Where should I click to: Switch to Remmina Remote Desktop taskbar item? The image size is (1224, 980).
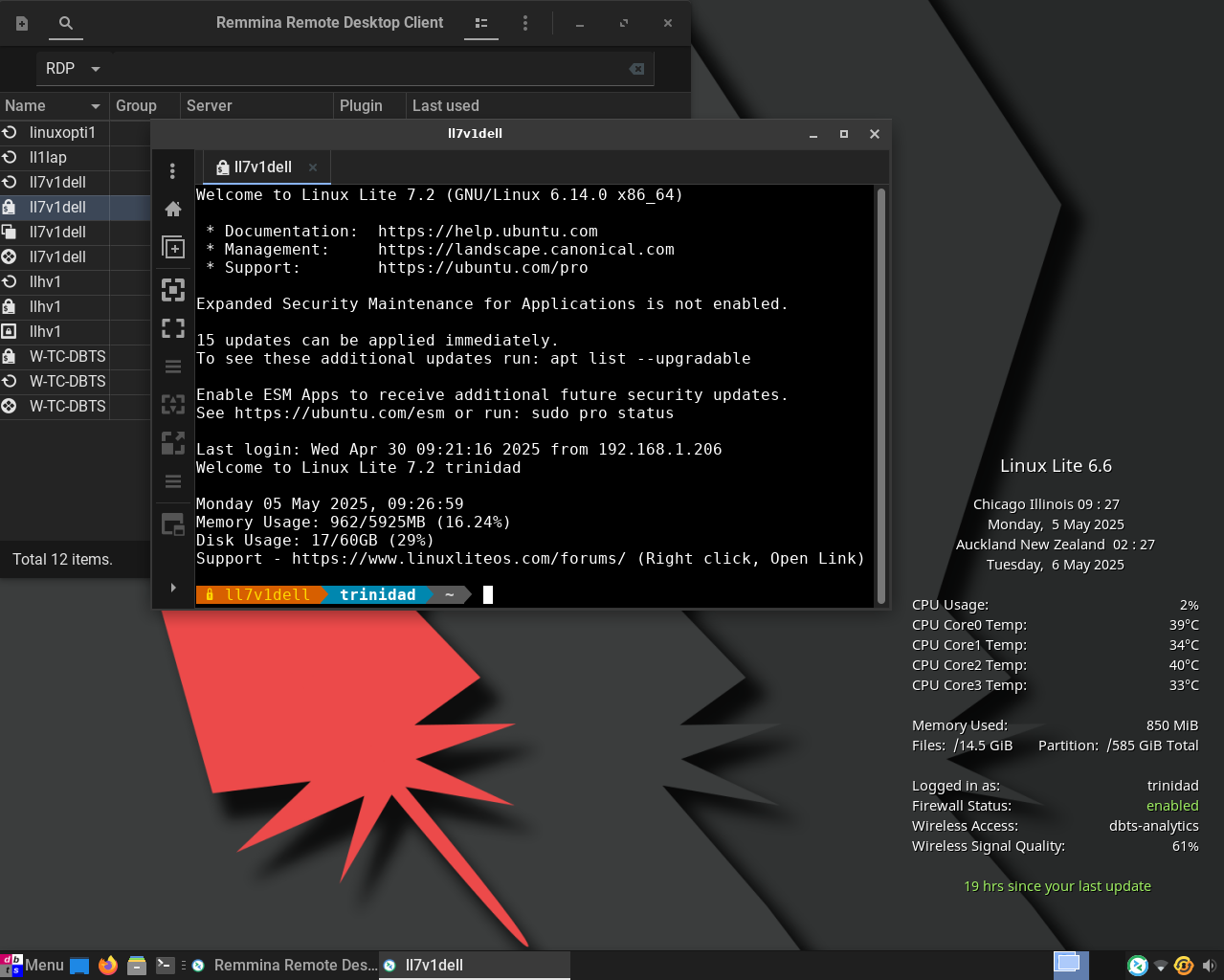[284, 965]
